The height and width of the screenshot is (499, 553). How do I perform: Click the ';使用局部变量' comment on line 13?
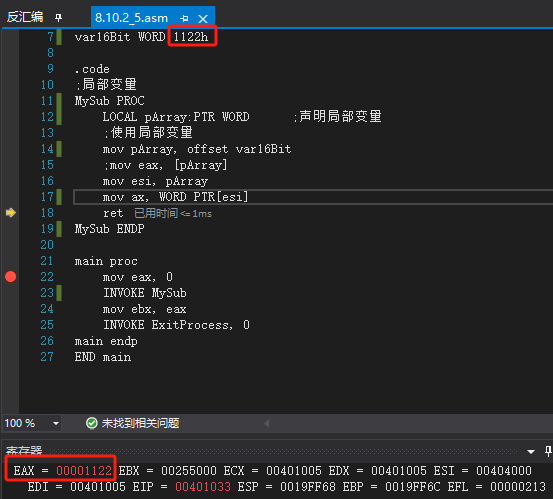(x=148, y=133)
